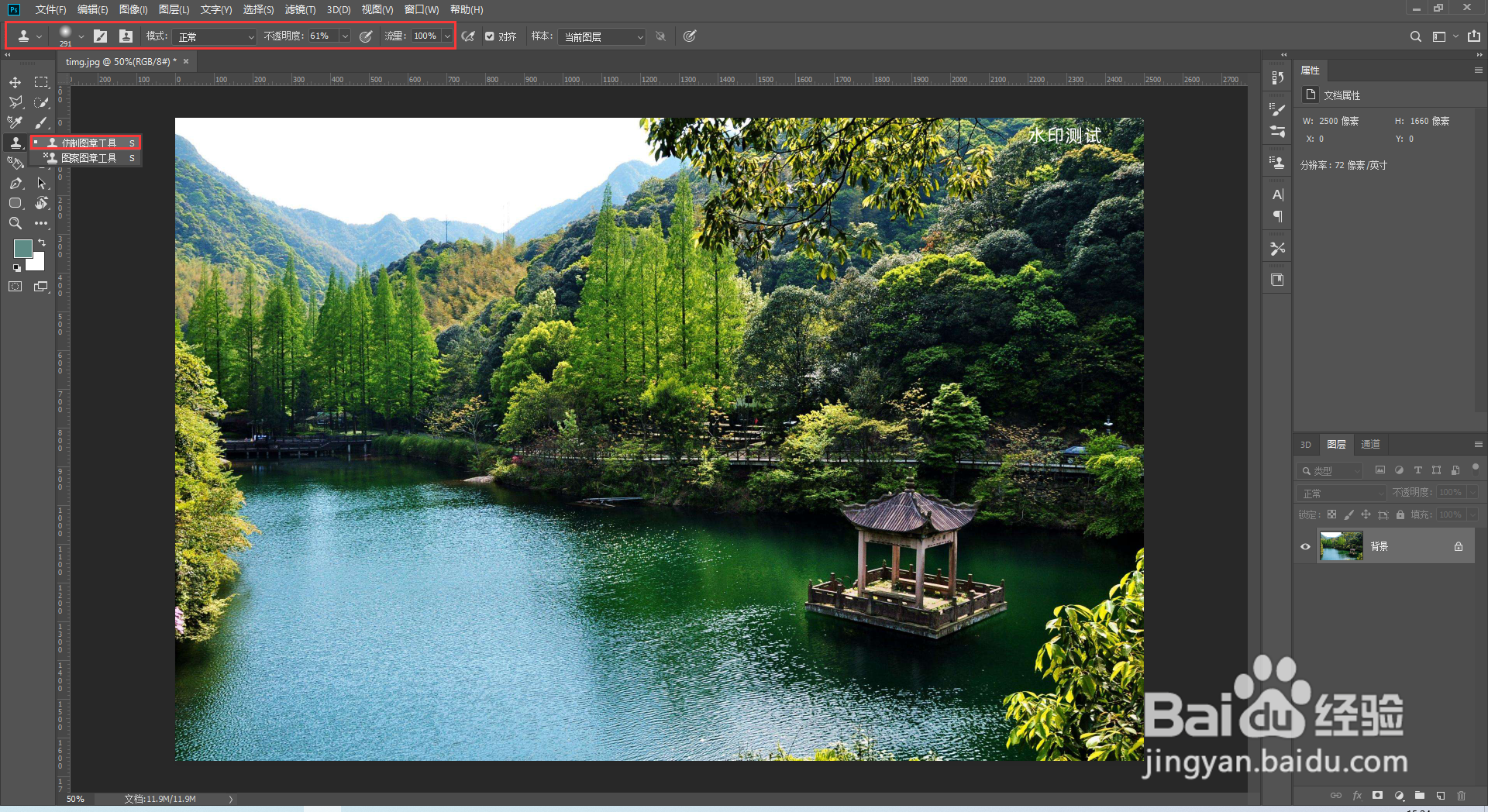Open the 滤镜(T) menu

(300, 9)
